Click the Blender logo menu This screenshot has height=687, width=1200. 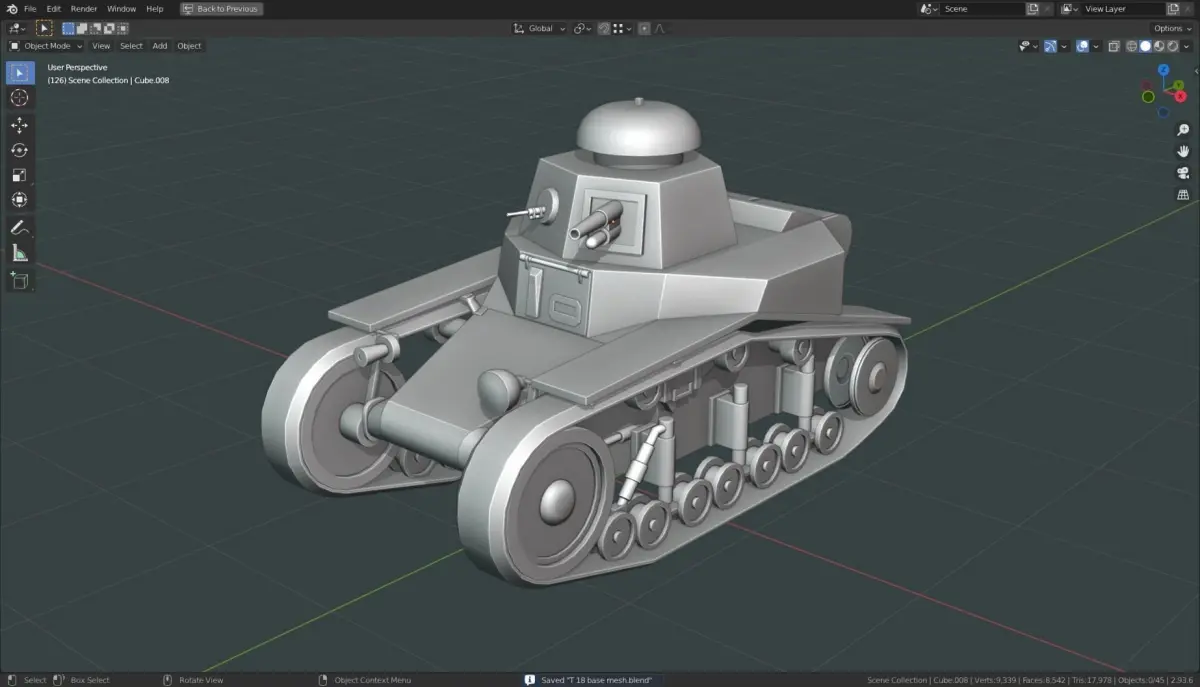click(11, 8)
